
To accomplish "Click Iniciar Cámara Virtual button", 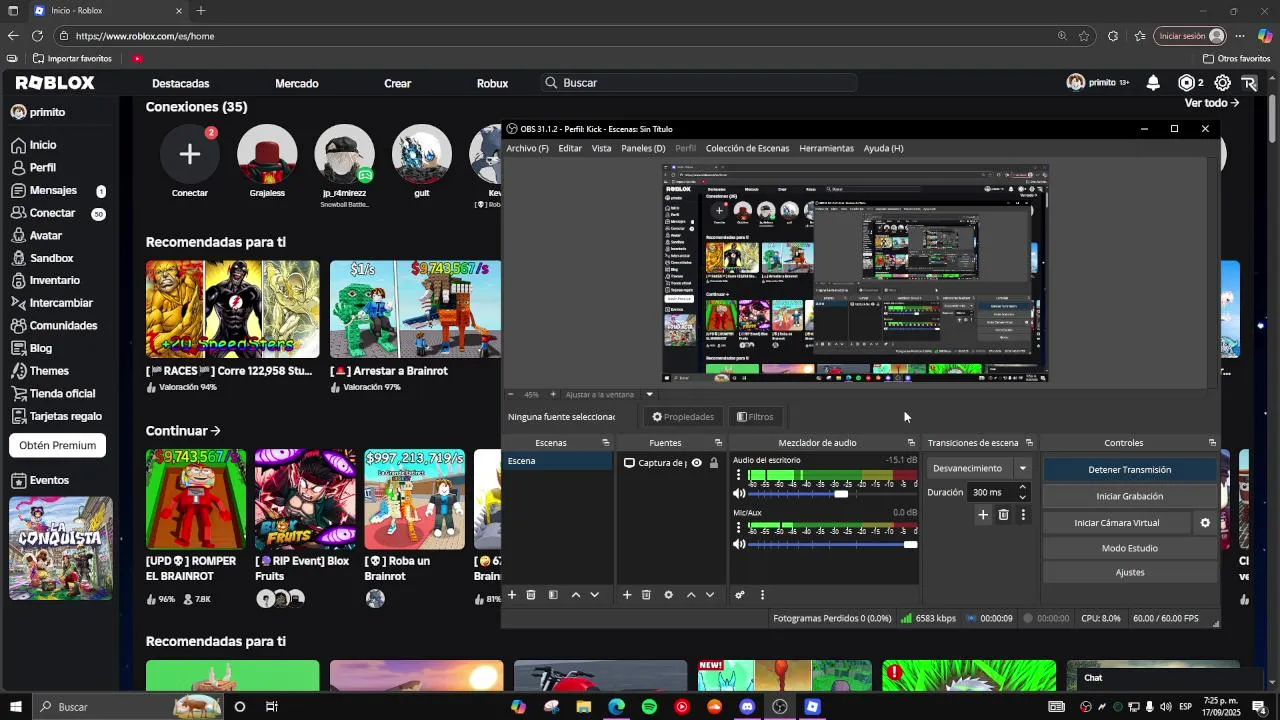I will pos(1117,523).
